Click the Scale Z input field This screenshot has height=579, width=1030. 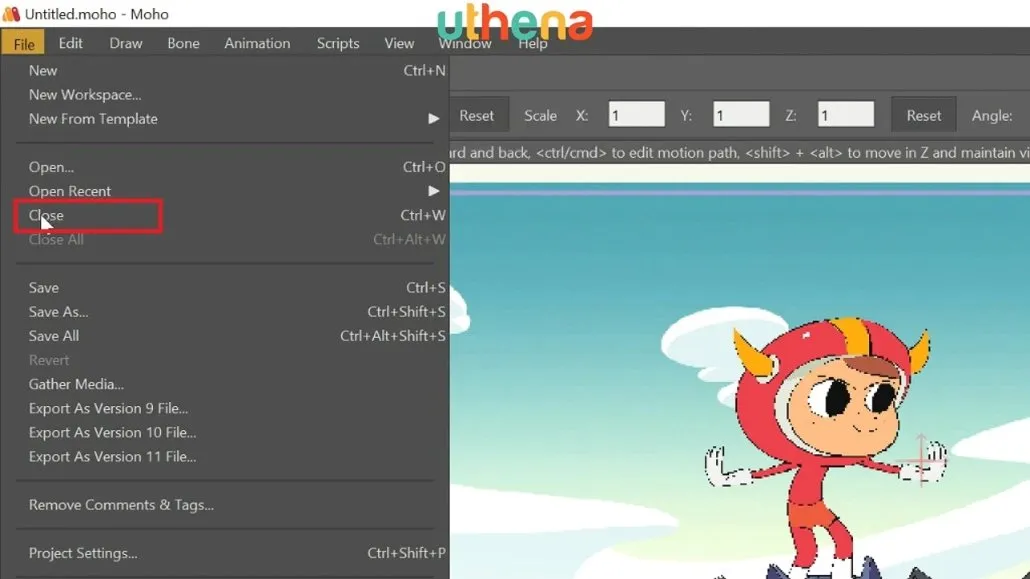click(x=845, y=115)
